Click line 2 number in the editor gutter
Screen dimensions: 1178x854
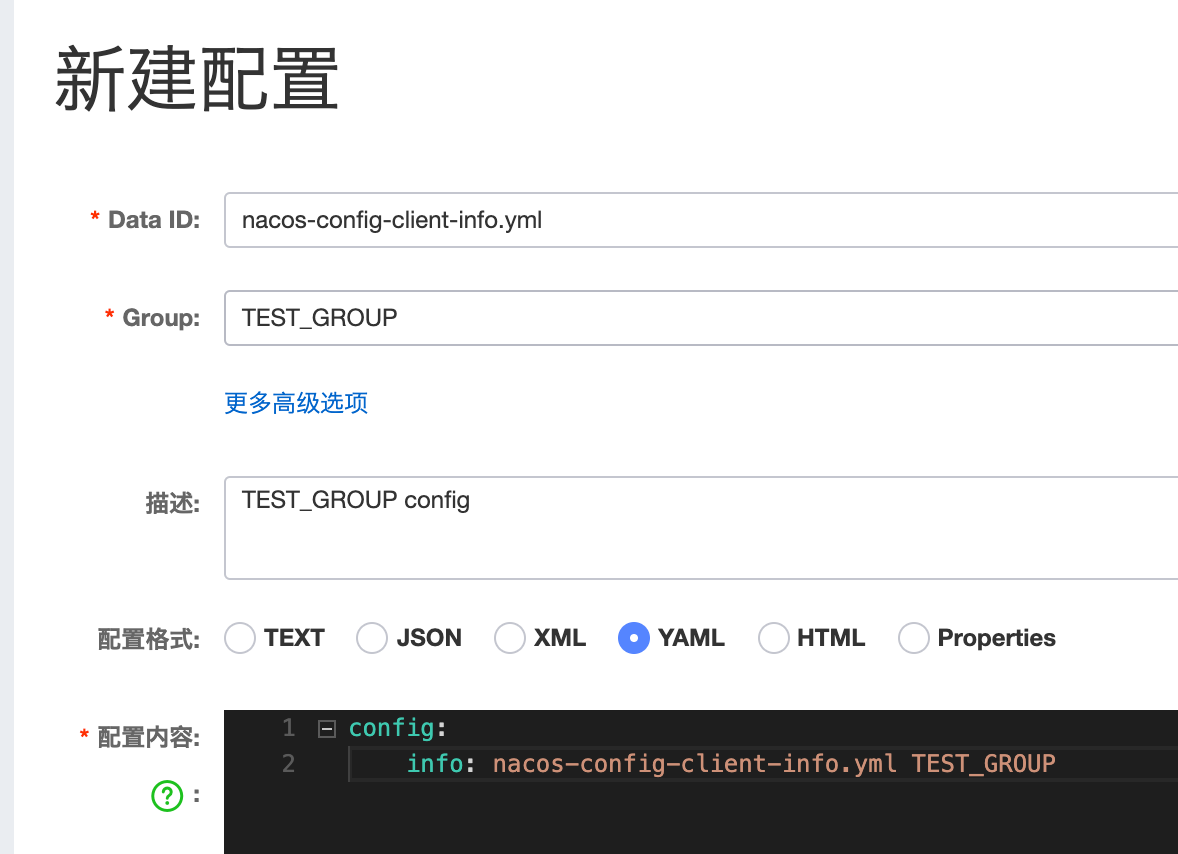point(288,763)
